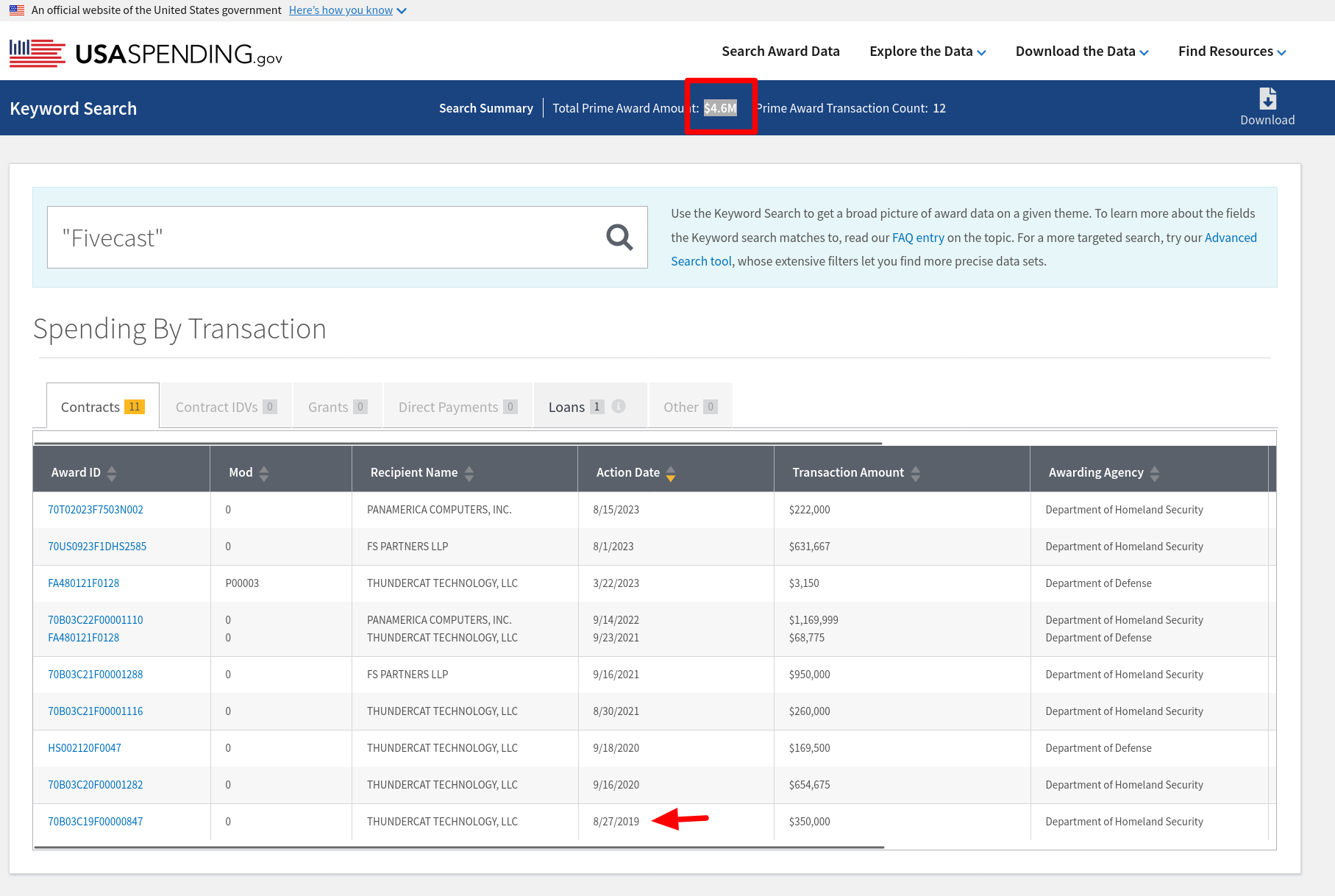The image size is (1335, 896).
Task: Open award 70B03C20F00001282
Action: 96,785
